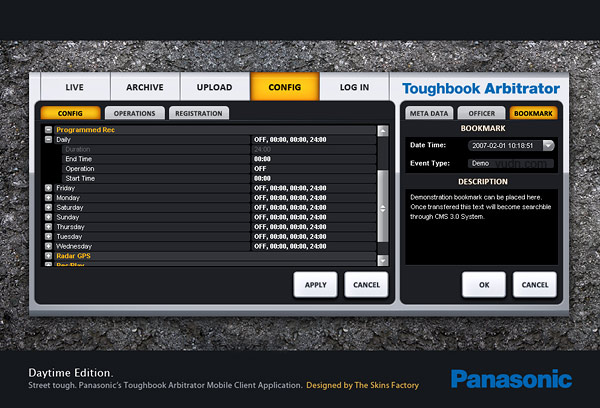This screenshot has width=600, height=408.
Task: Select the End Time row
Action: click(x=219, y=159)
